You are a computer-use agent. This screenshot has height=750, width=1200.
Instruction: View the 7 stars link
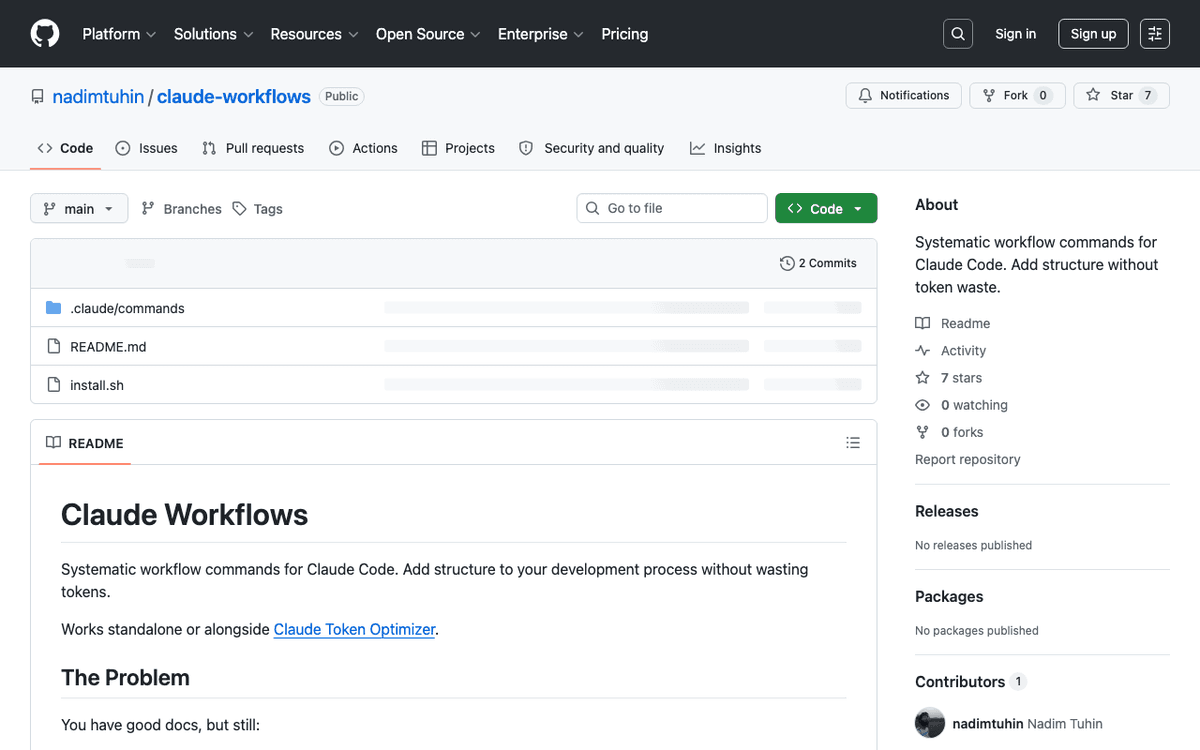[x=949, y=377]
